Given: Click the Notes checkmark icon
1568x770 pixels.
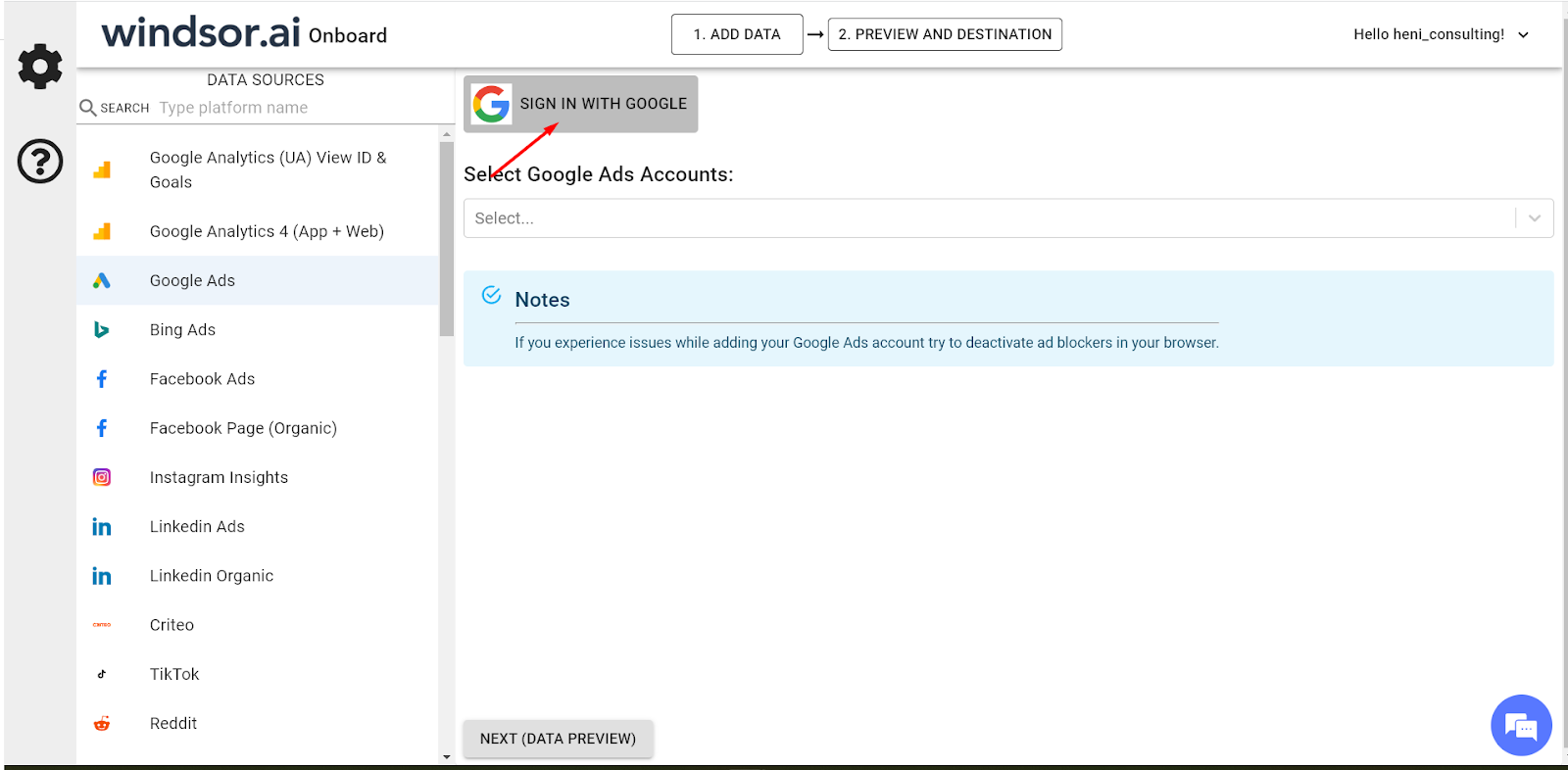Looking at the screenshot, I should tap(492, 296).
